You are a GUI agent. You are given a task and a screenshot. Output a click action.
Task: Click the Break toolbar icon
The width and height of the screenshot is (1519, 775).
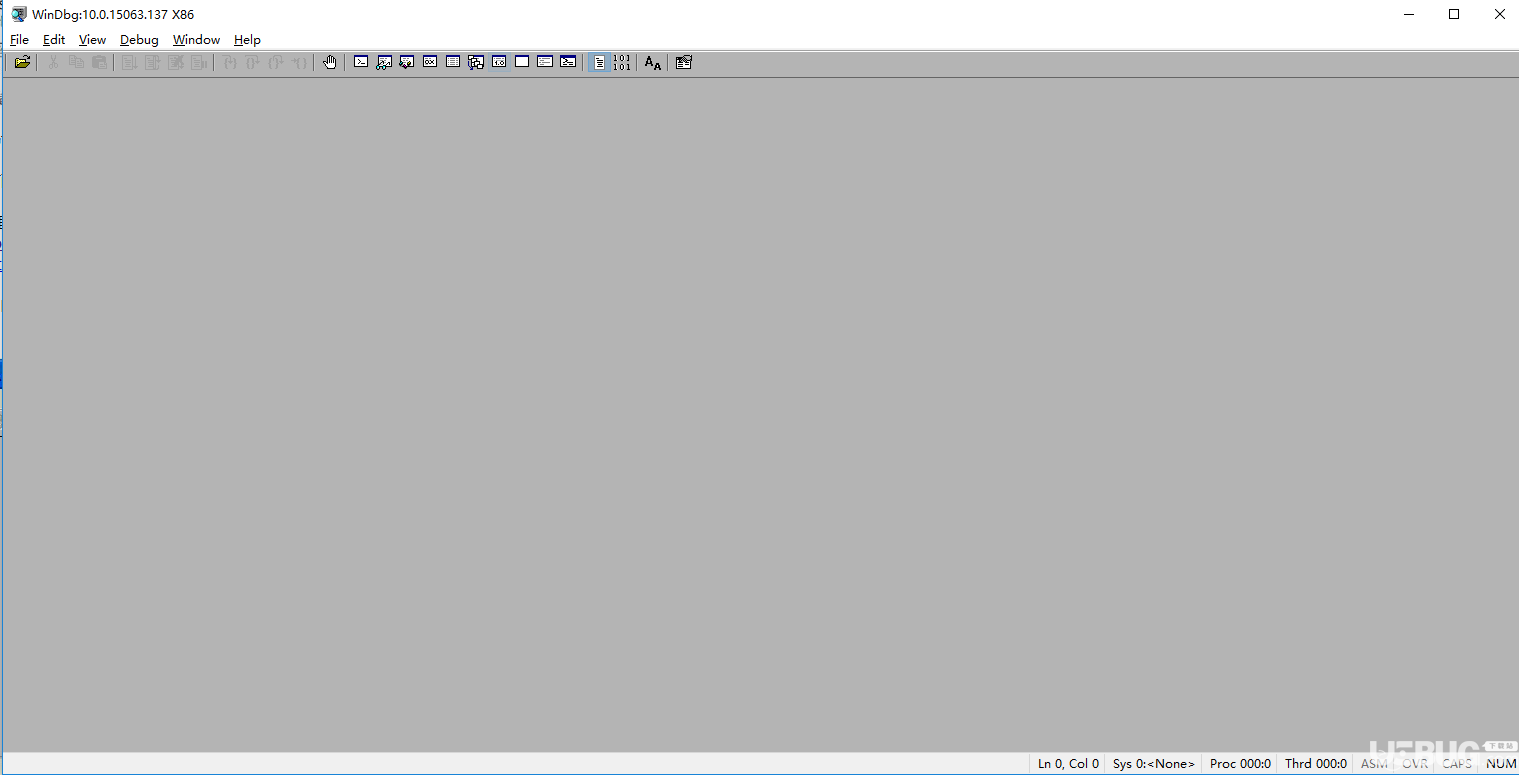pyautogui.click(x=199, y=62)
